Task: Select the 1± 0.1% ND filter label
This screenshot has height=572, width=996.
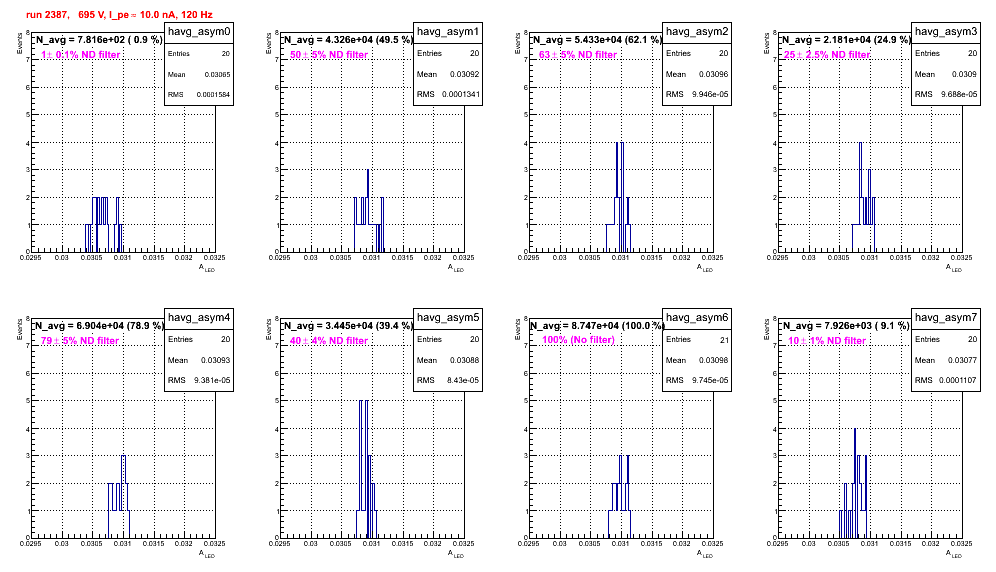Action: tap(81, 55)
